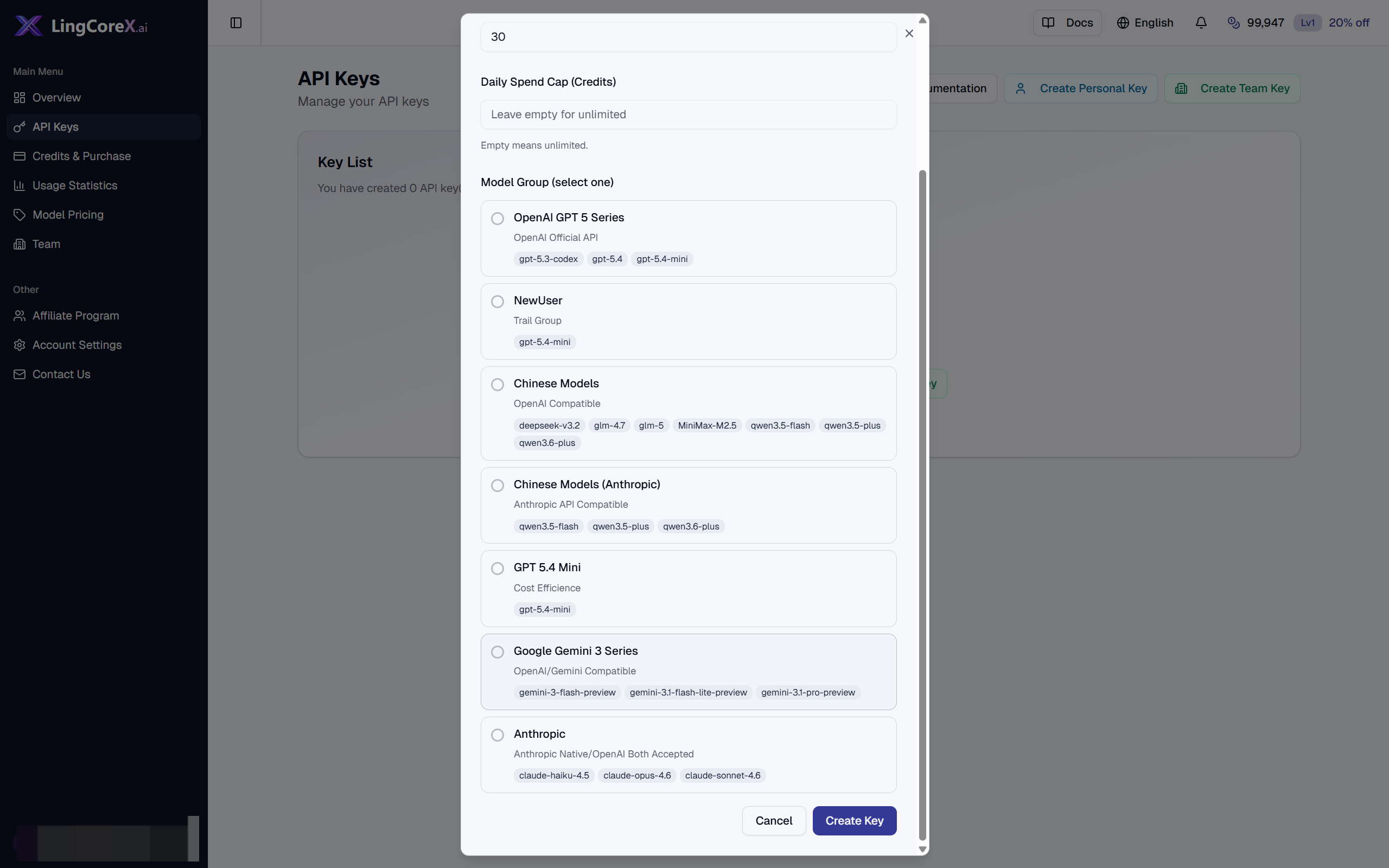Click the Team building icon
Image resolution: width=1389 pixels, height=868 pixels.
(x=20, y=244)
